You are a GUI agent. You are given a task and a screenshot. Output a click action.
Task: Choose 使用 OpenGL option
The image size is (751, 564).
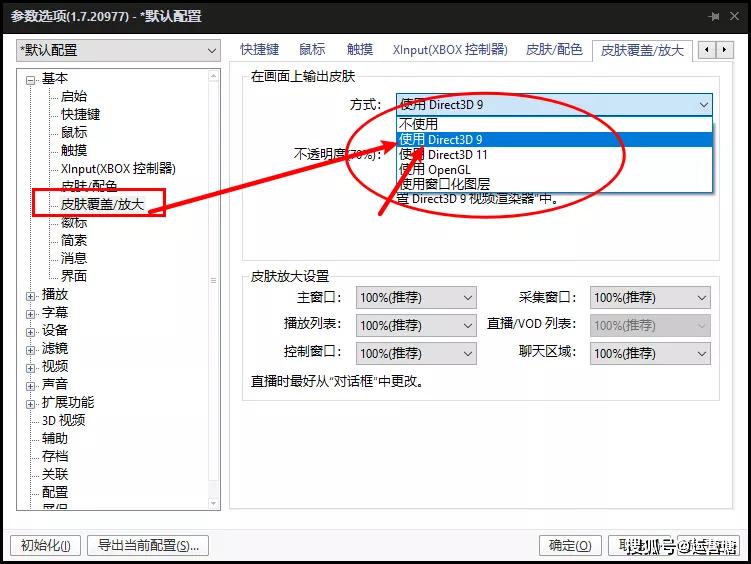point(554,169)
